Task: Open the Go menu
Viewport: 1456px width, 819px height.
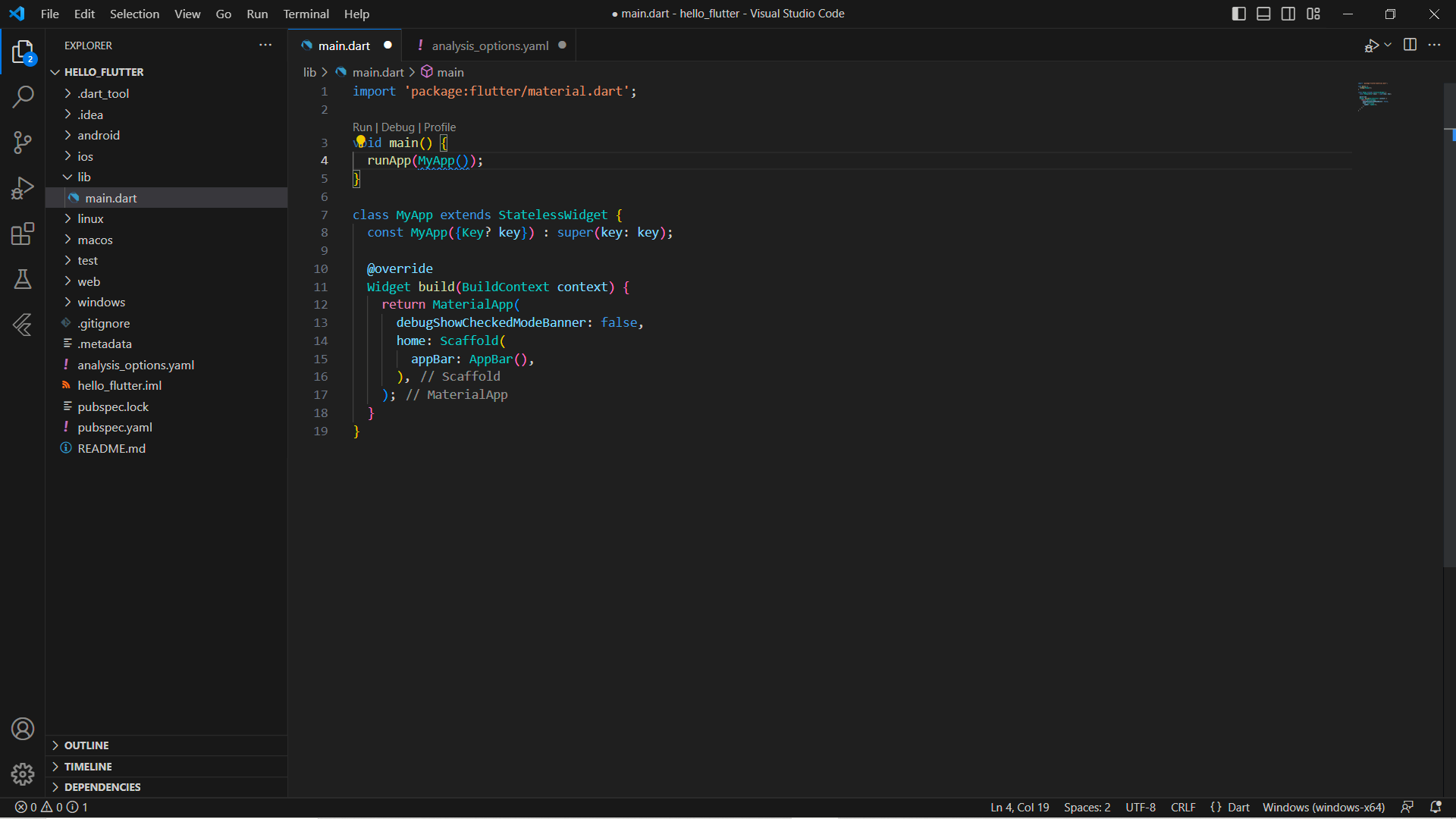Action: click(224, 14)
